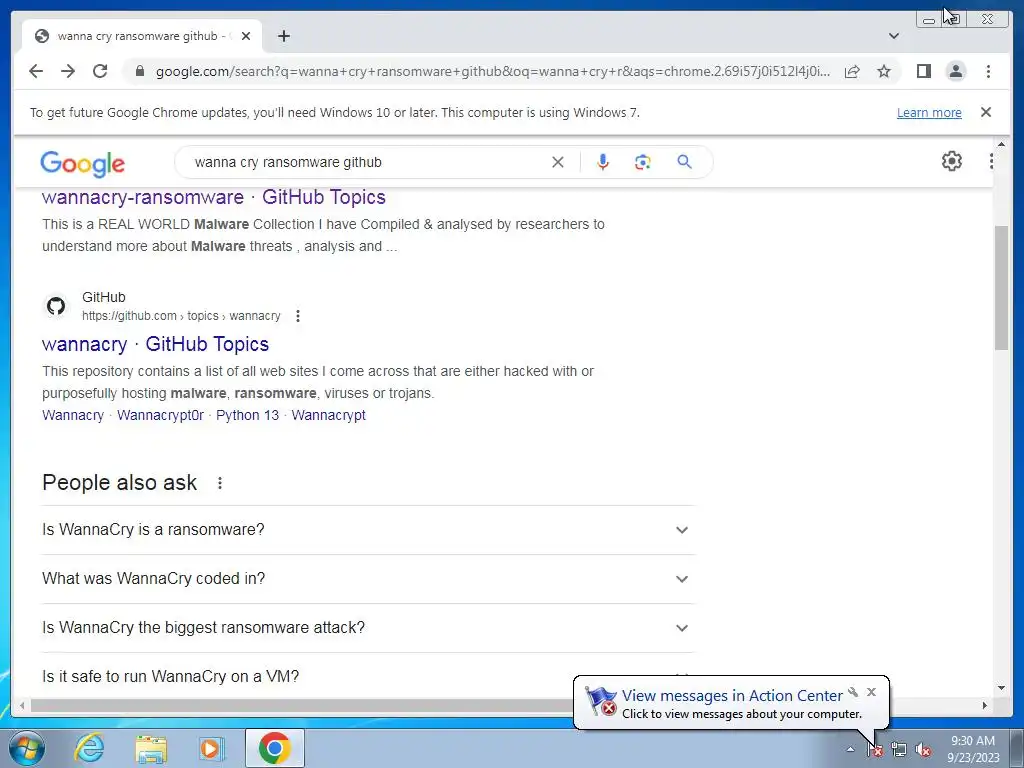The image size is (1024, 768).
Task: Click horizontal scrollbar right arrow
Action: tap(985, 705)
